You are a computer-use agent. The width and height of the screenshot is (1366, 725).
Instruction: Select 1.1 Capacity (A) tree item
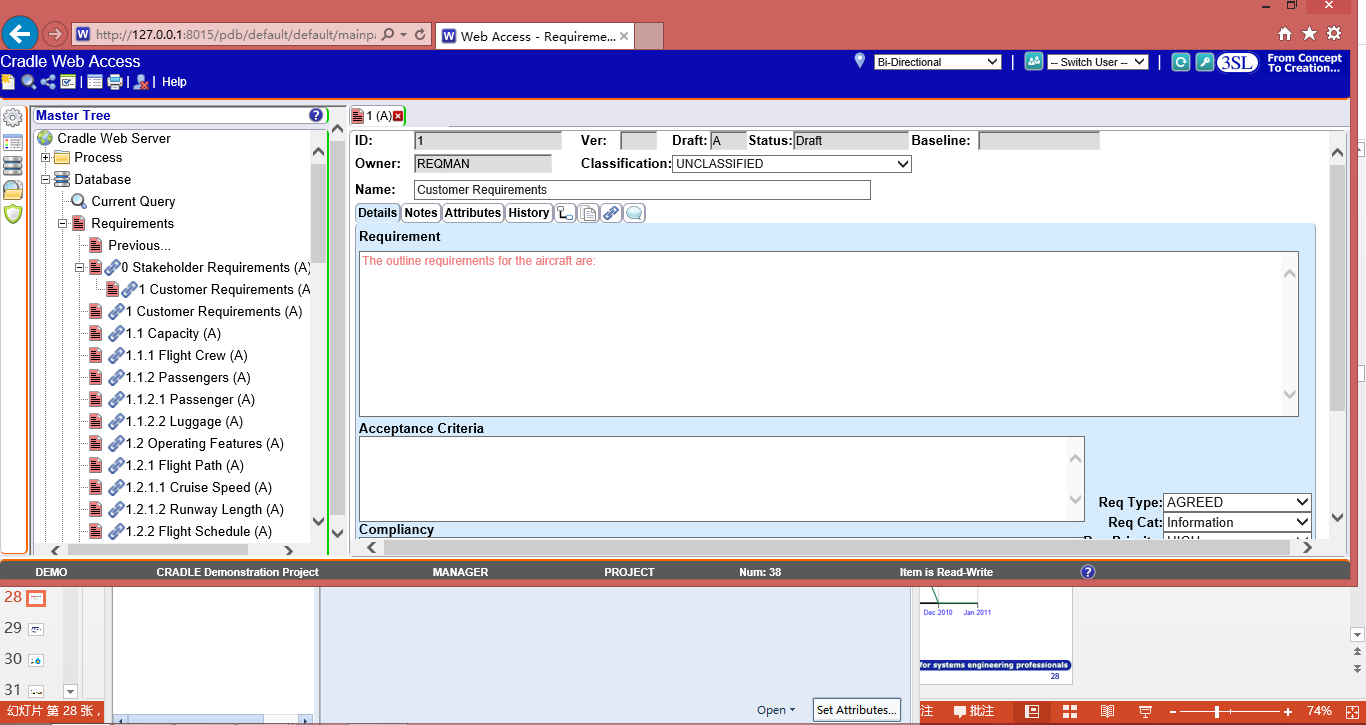point(173,334)
